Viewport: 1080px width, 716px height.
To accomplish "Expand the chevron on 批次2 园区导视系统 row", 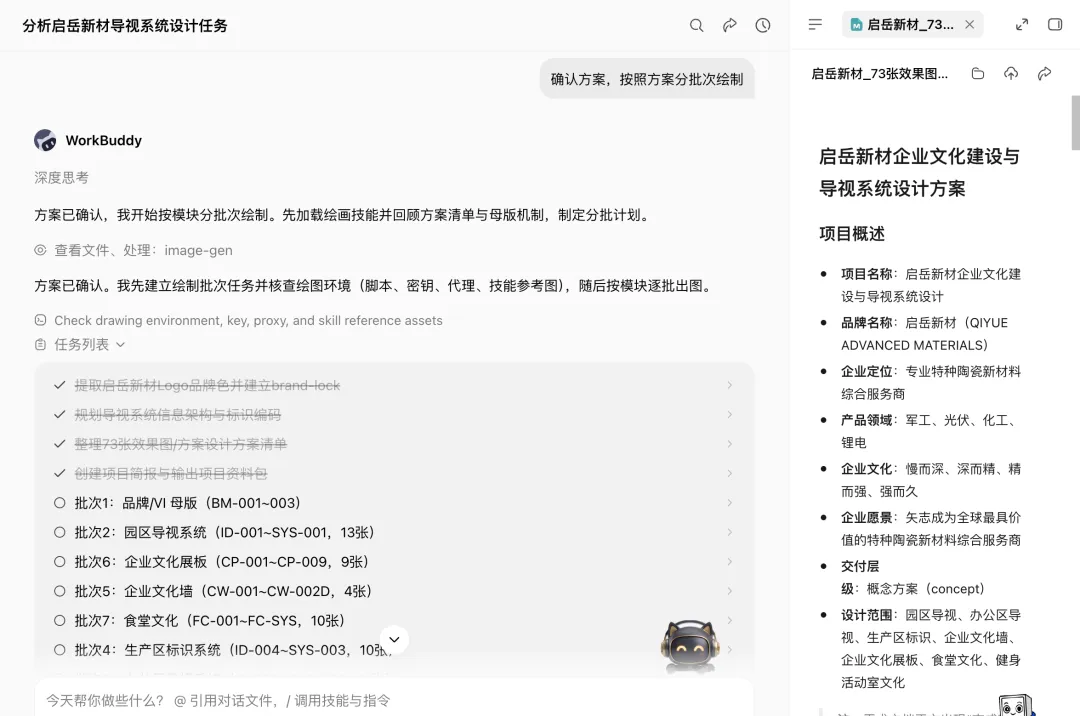I will click(729, 532).
